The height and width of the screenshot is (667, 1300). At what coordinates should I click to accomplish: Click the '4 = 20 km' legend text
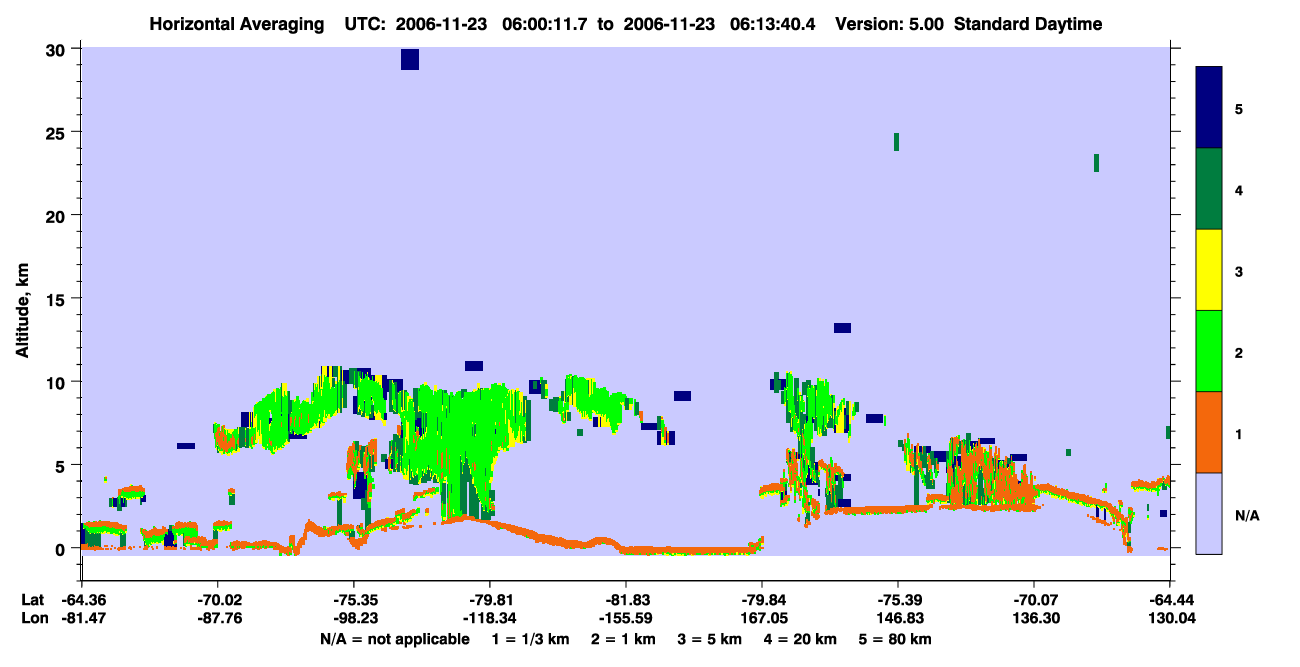[x=802, y=639]
